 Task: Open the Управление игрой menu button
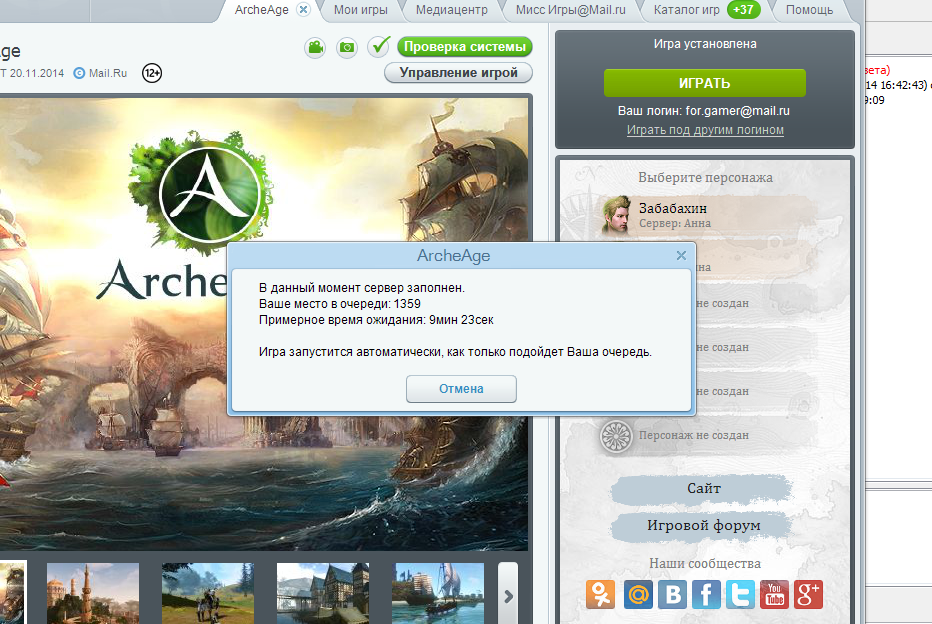458,73
